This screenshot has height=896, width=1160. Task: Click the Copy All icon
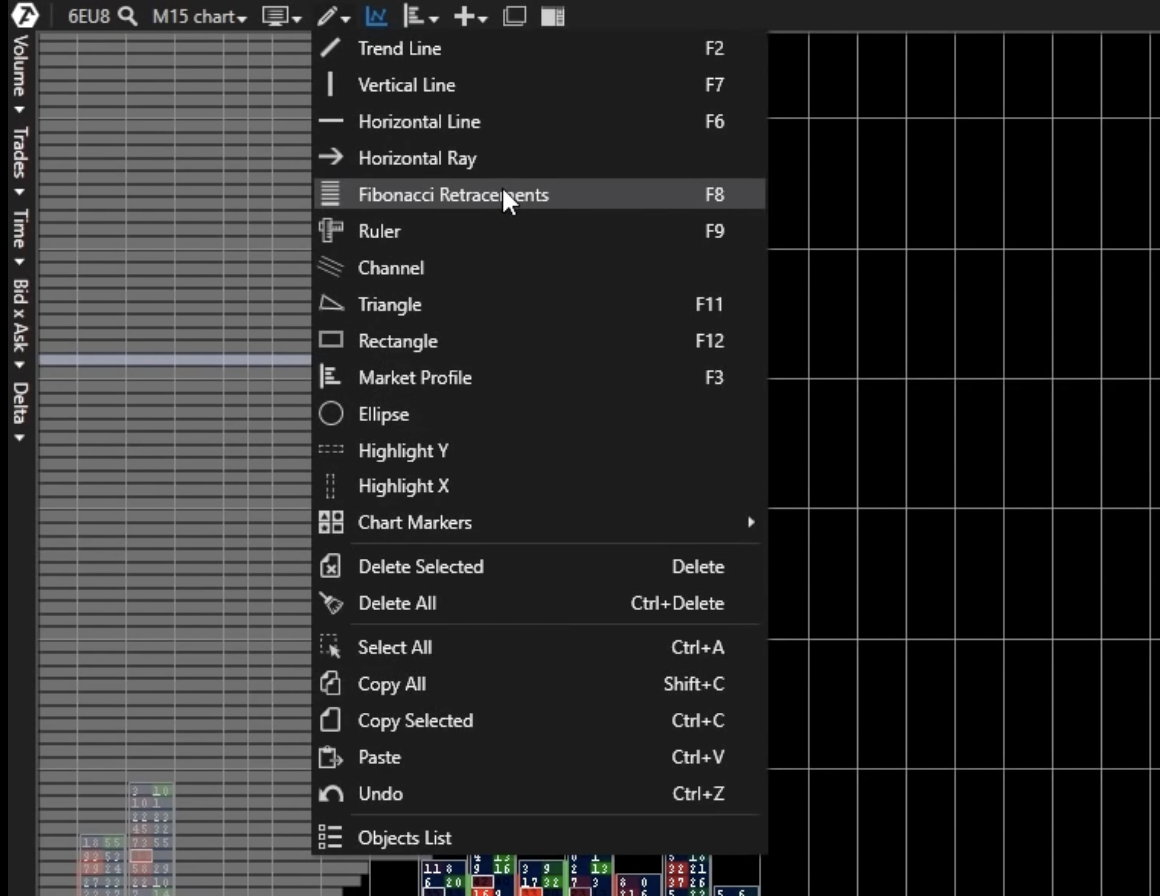tap(330, 683)
